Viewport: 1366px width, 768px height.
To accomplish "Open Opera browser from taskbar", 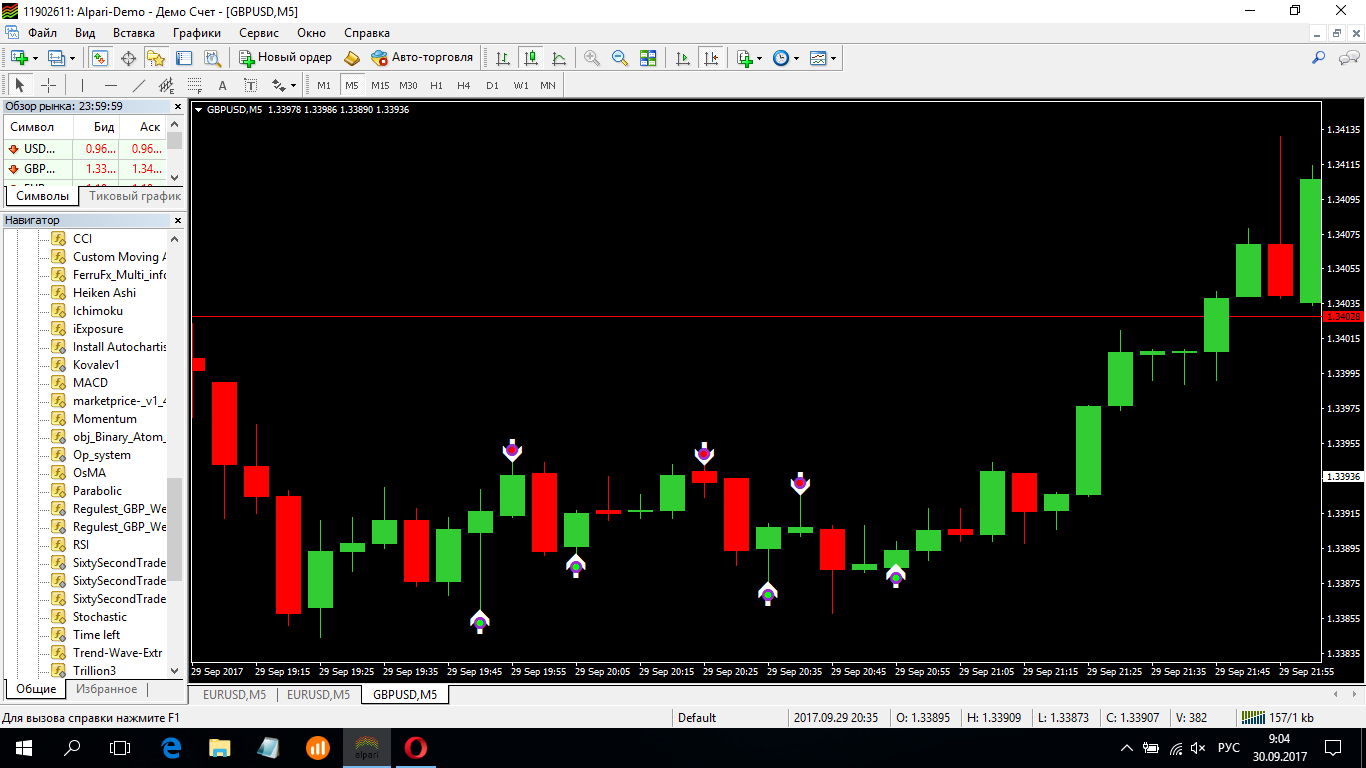I will (x=417, y=747).
